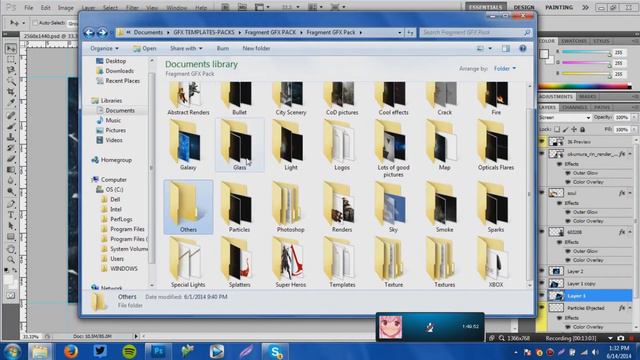Open the Arrange by Folder dropdown
640x360 pixels.
pyautogui.click(x=505, y=69)
